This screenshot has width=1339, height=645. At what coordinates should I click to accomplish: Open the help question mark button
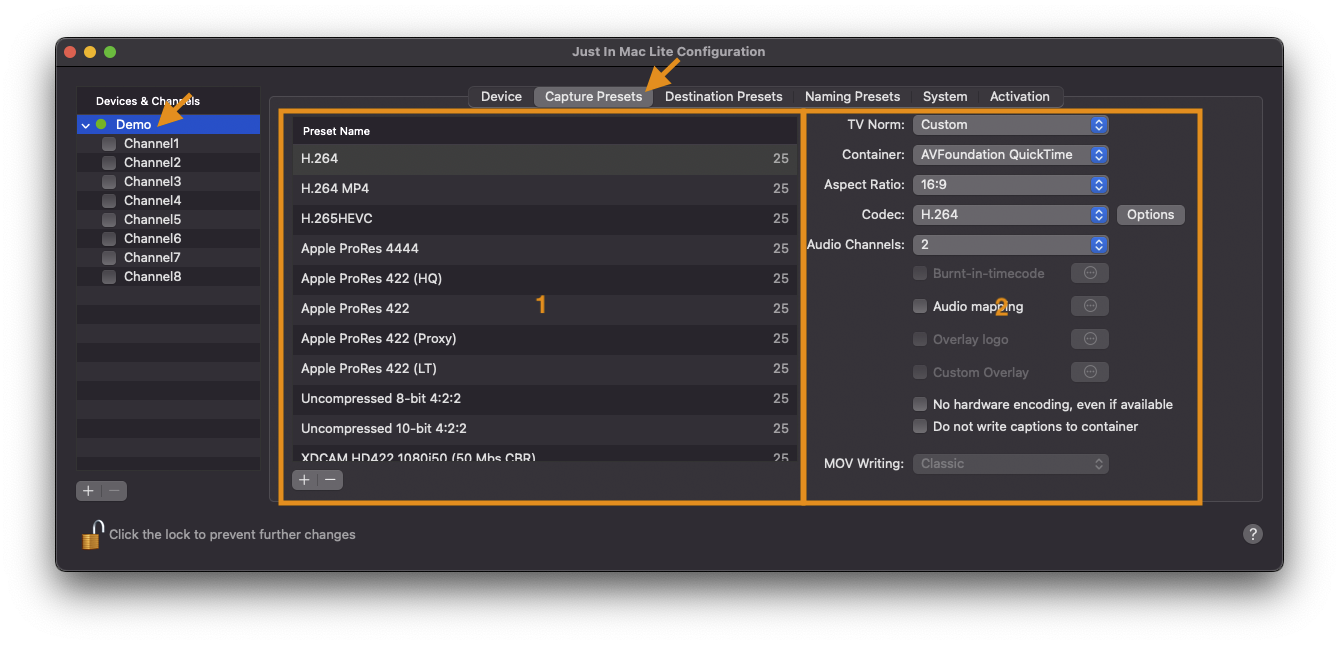1252,534
